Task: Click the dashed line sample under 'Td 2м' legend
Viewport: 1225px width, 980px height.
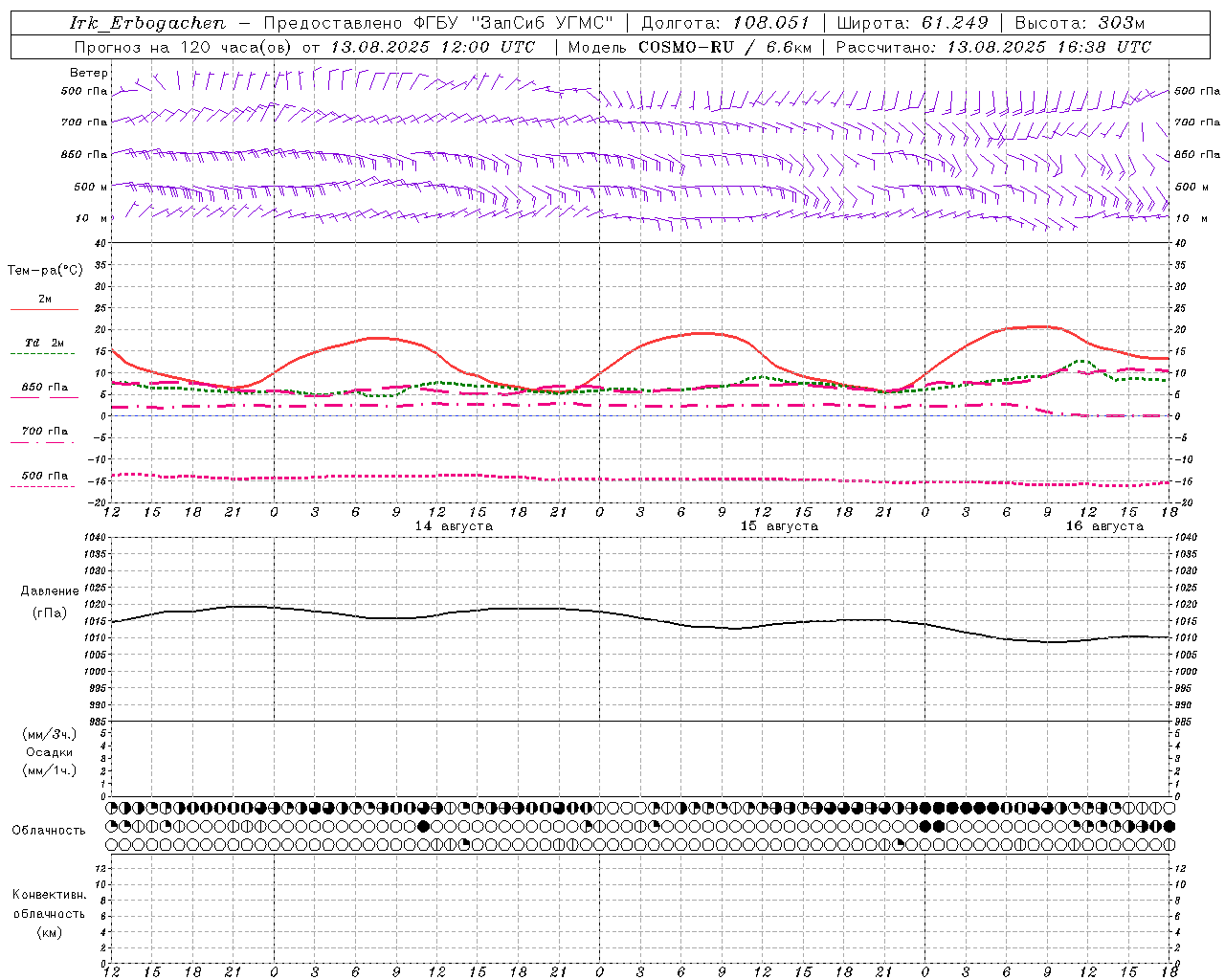Action: (x=42, y=354)
